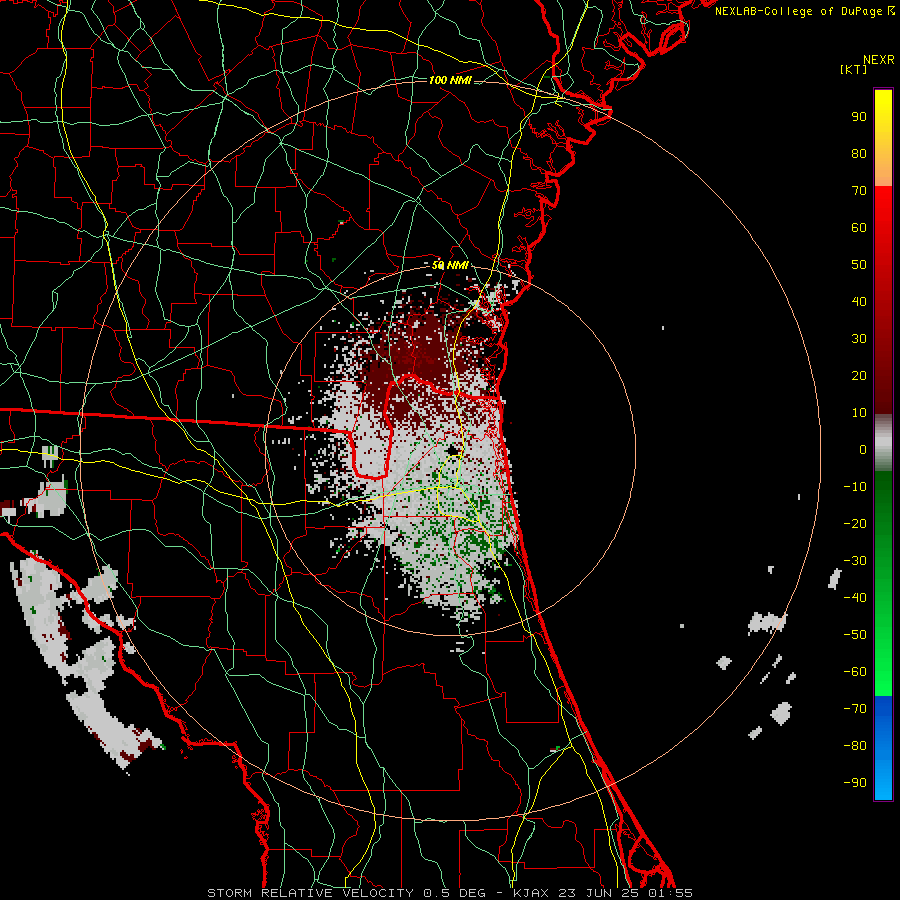Viewport: 900px width, 900px height.
Task: Click the yellow band atop the color bar
Action: coord(883,138)
